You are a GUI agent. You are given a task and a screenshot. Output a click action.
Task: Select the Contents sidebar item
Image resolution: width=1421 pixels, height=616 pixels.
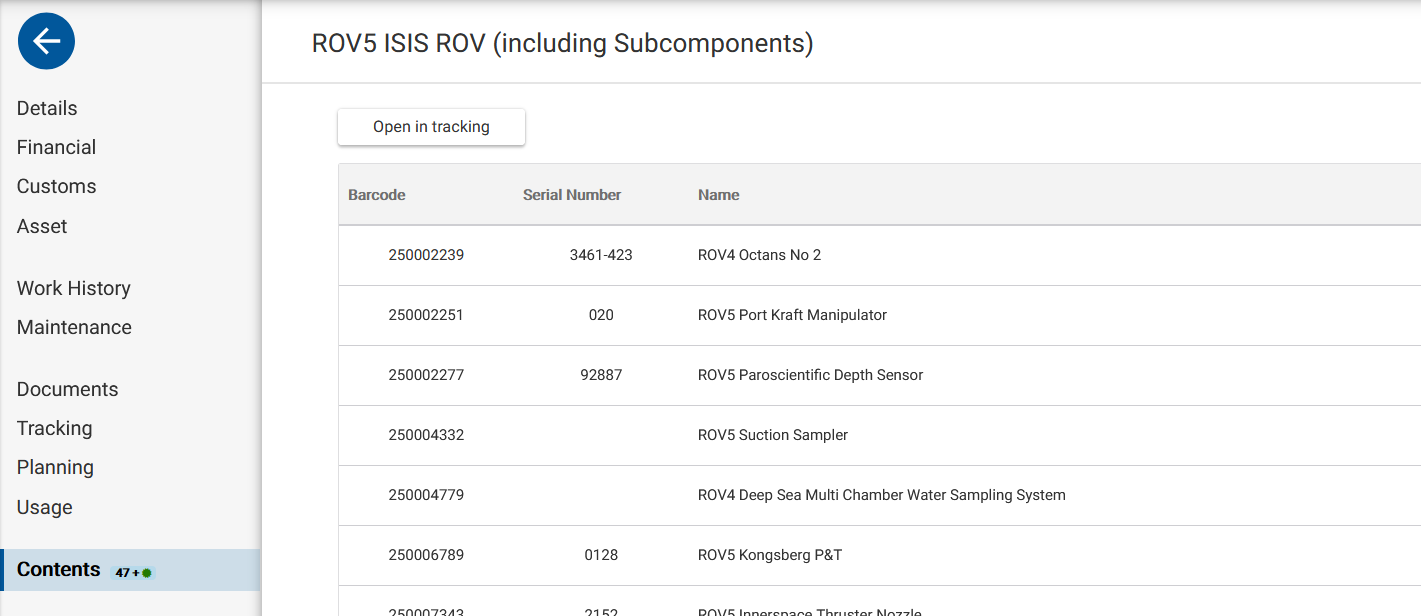[59, 570]
